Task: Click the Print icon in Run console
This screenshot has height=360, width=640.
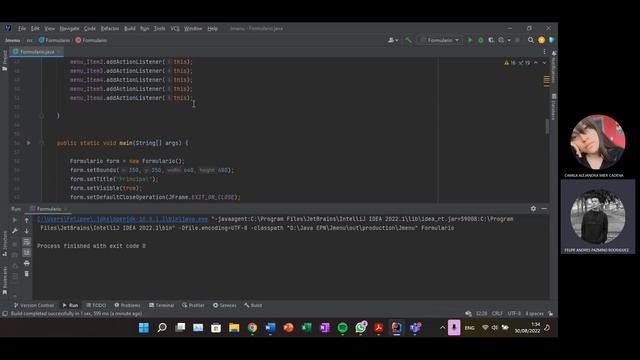Action: tap(27, 263)
